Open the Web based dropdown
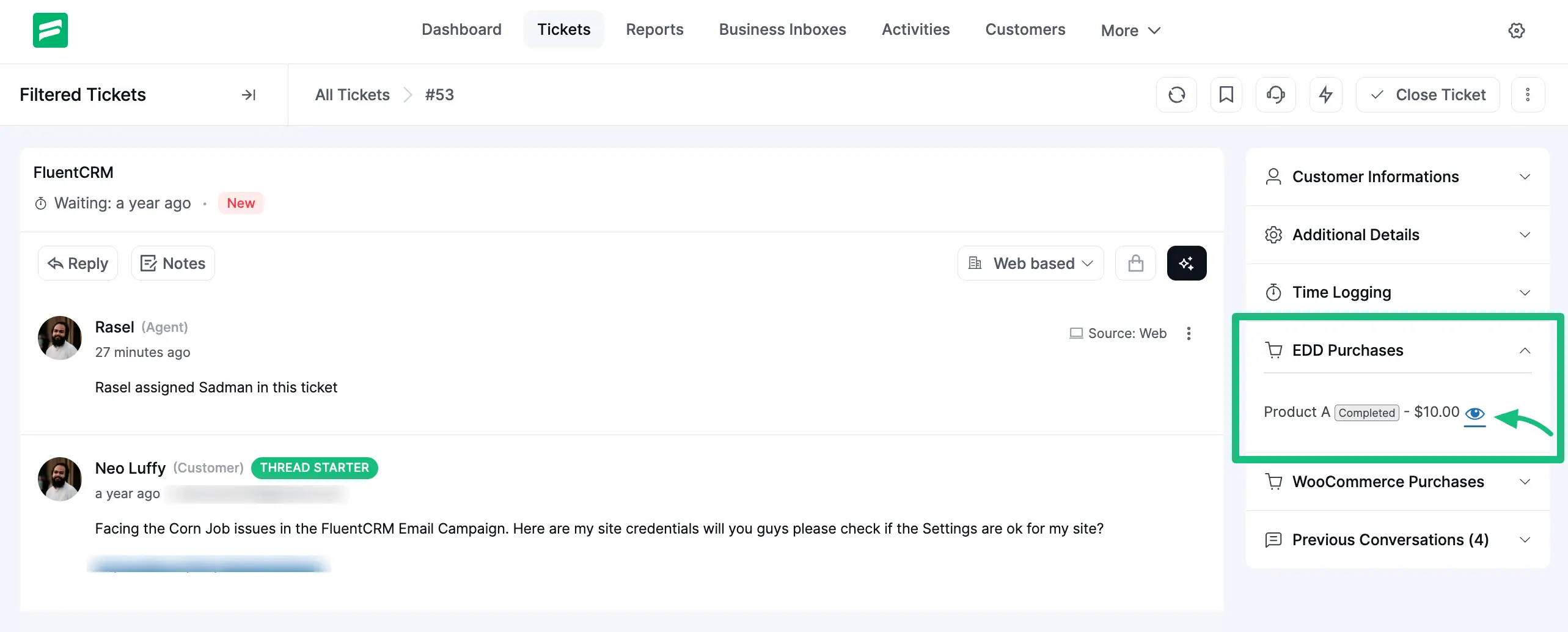The height and width of the screenshot is (632, 1568). [1030, 263]
